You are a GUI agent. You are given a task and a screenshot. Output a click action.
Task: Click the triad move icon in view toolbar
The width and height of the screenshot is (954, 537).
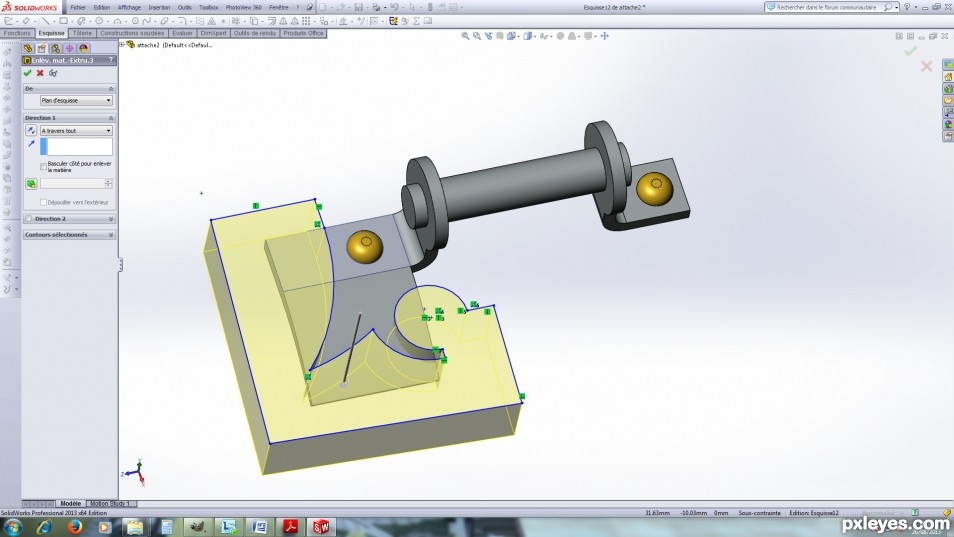tap(605, 36)
